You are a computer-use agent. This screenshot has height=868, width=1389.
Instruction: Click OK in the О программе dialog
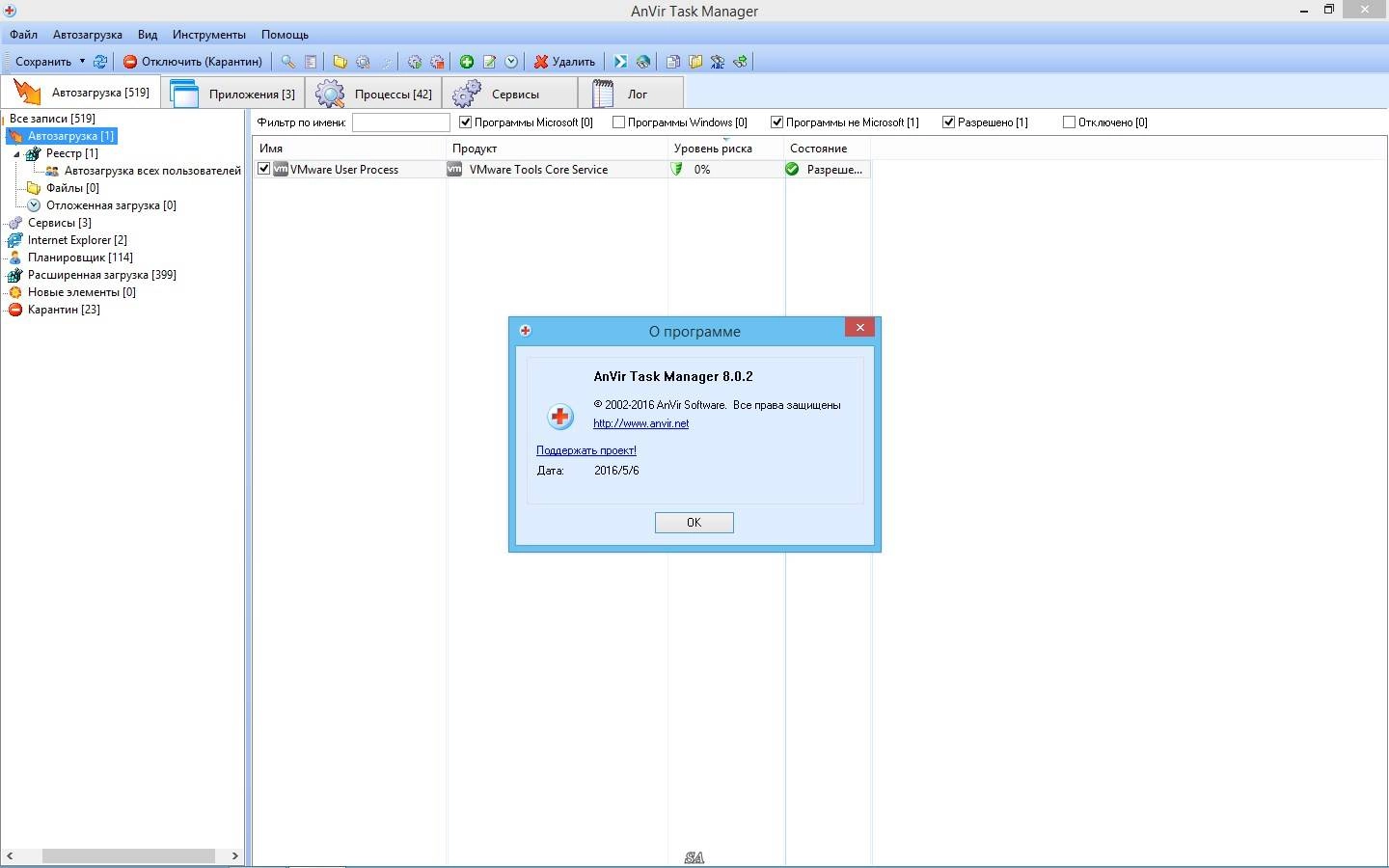tap(694, 523)
